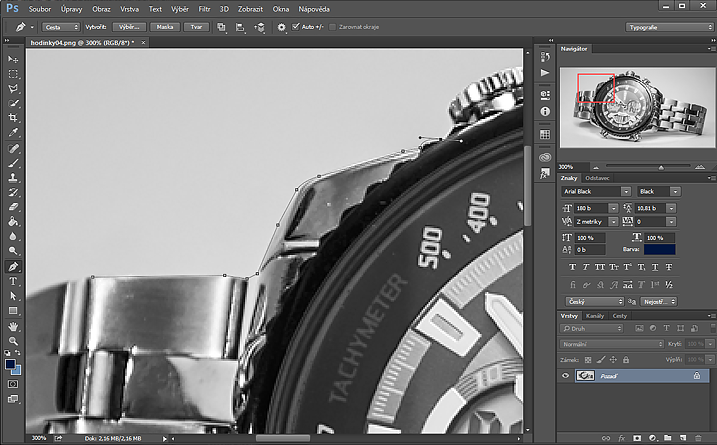Screen dimensions: 717x445
Task: Click the Barva text color swatch
Action: (x=659, y=250)
